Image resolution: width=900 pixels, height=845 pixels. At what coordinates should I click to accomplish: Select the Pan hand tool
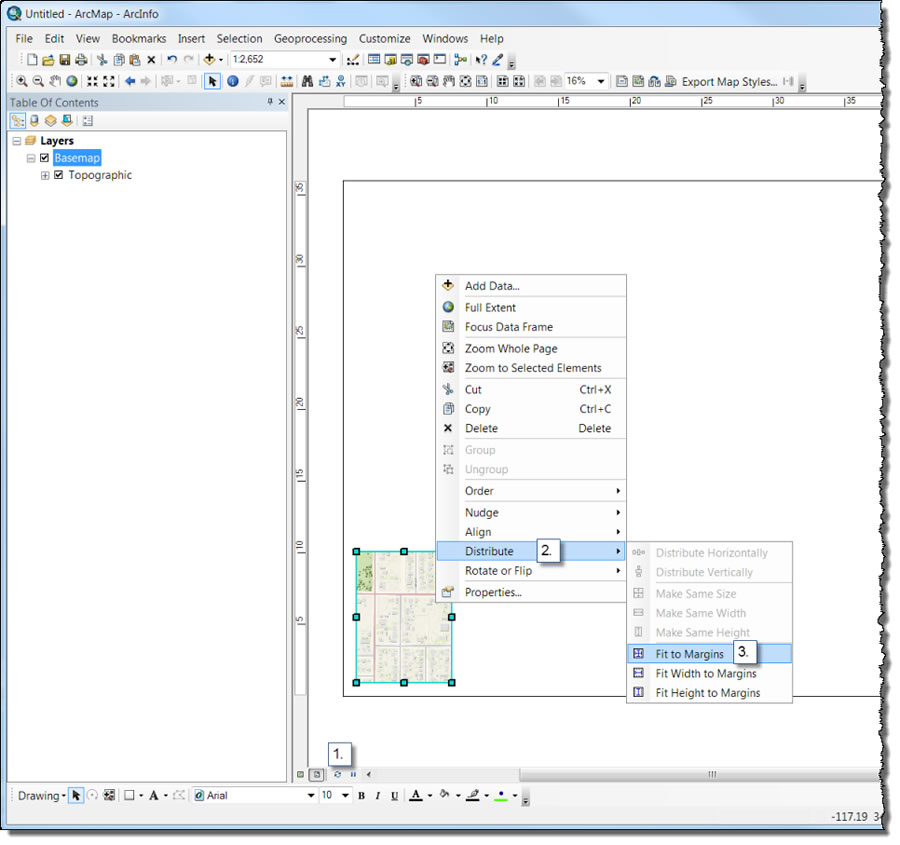click(56, 82)
